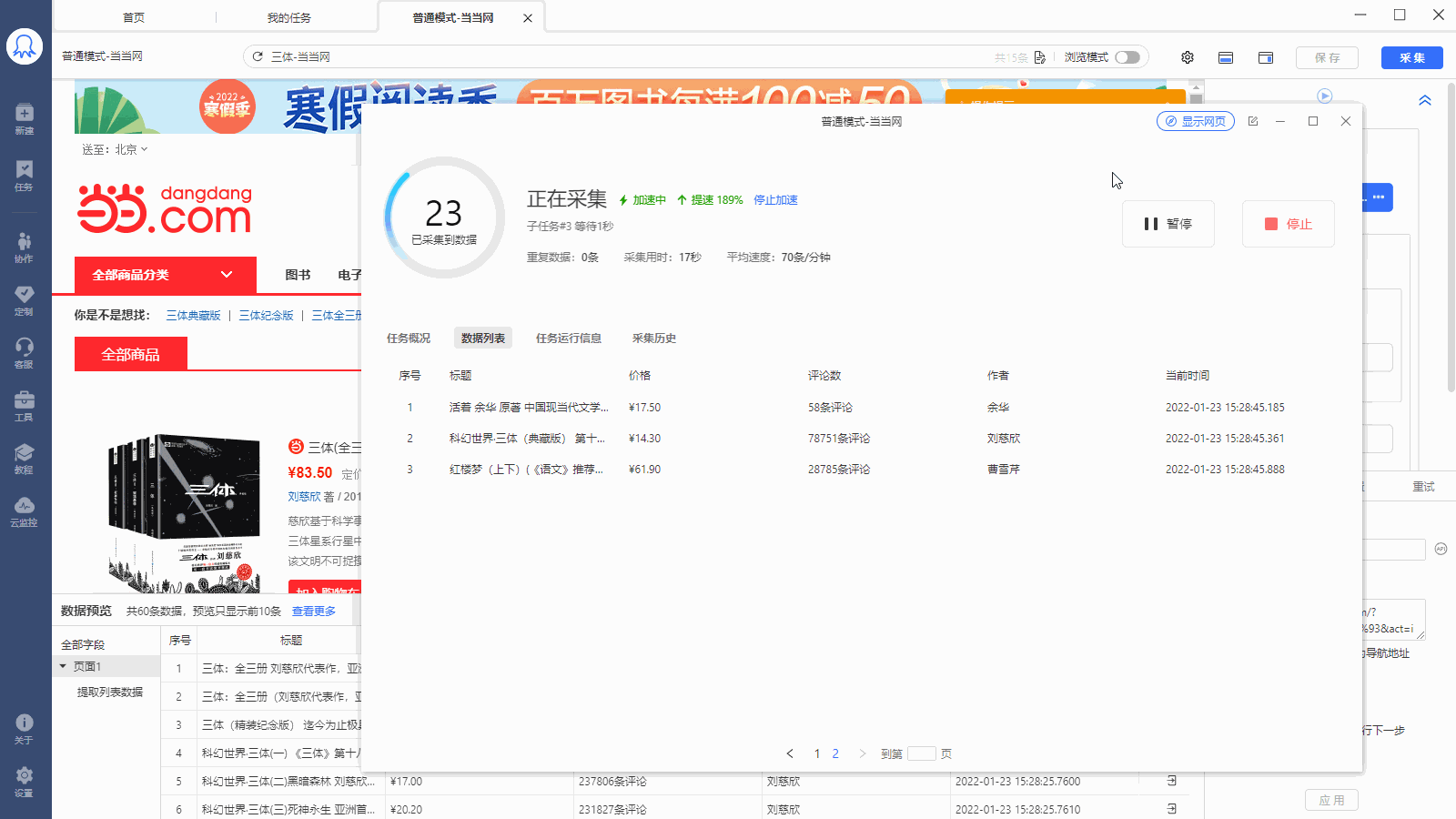Click the 显示网页 button
The width and height of the screenshot is (1456, 819).
point(1196,121)
